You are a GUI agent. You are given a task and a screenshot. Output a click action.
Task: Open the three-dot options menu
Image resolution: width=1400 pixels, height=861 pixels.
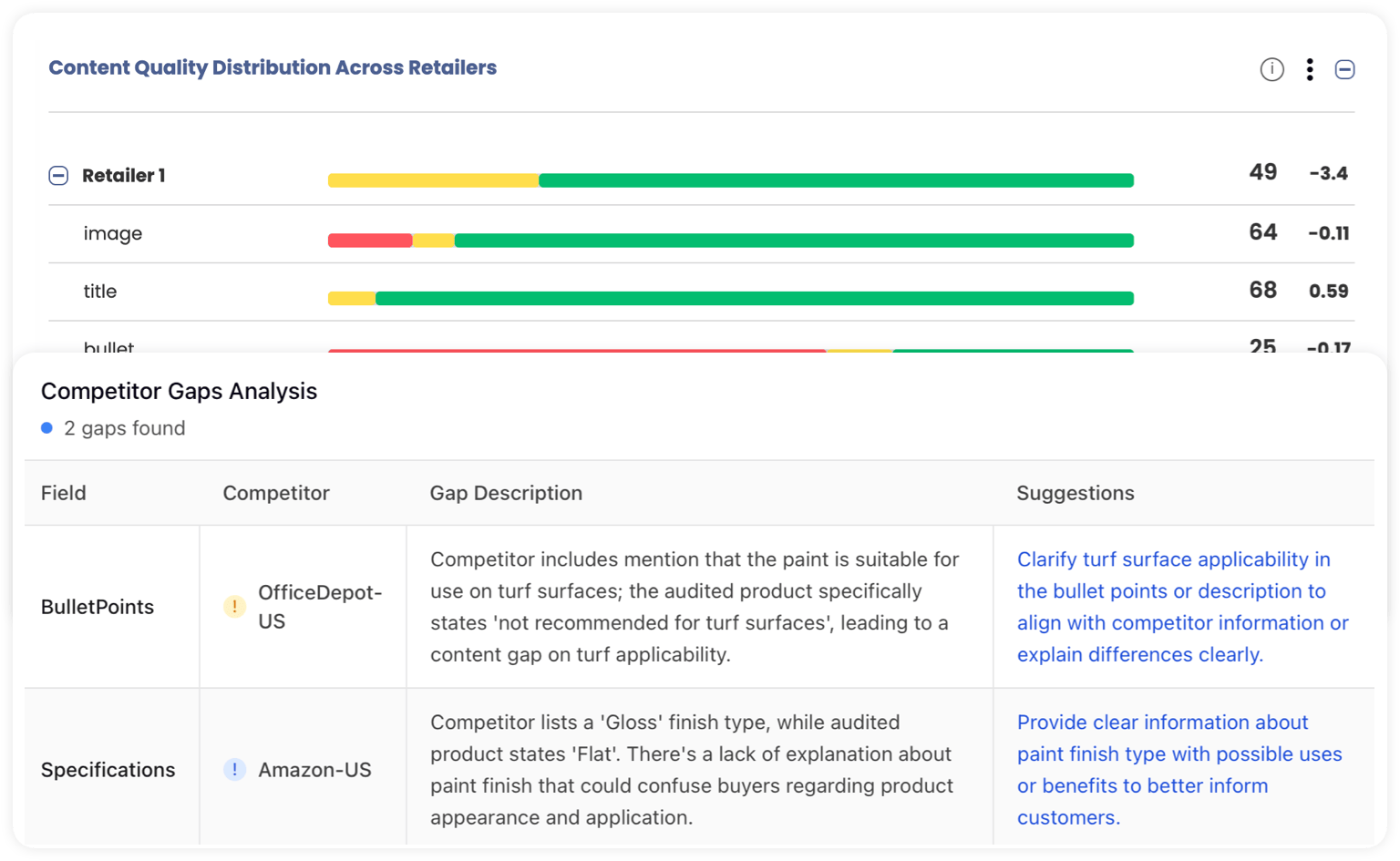click(x=1310, y=68)
